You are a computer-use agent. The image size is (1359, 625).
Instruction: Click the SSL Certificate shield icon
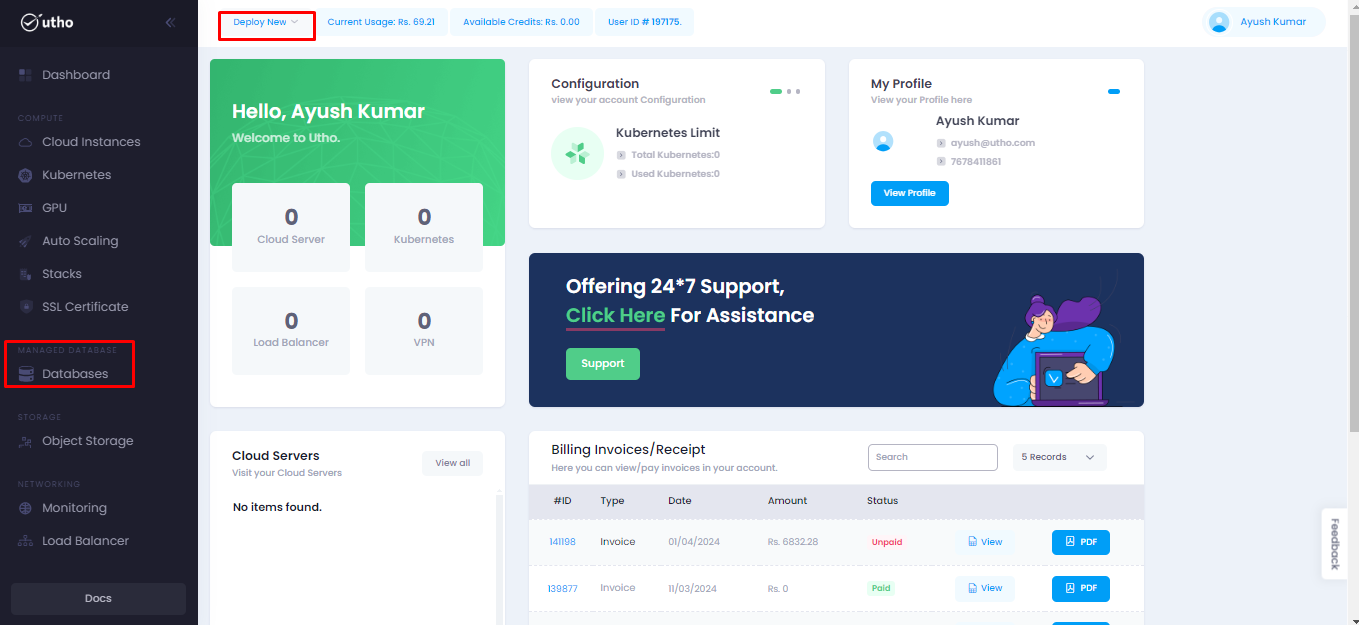pyautogui.click(x=25, y=307)
